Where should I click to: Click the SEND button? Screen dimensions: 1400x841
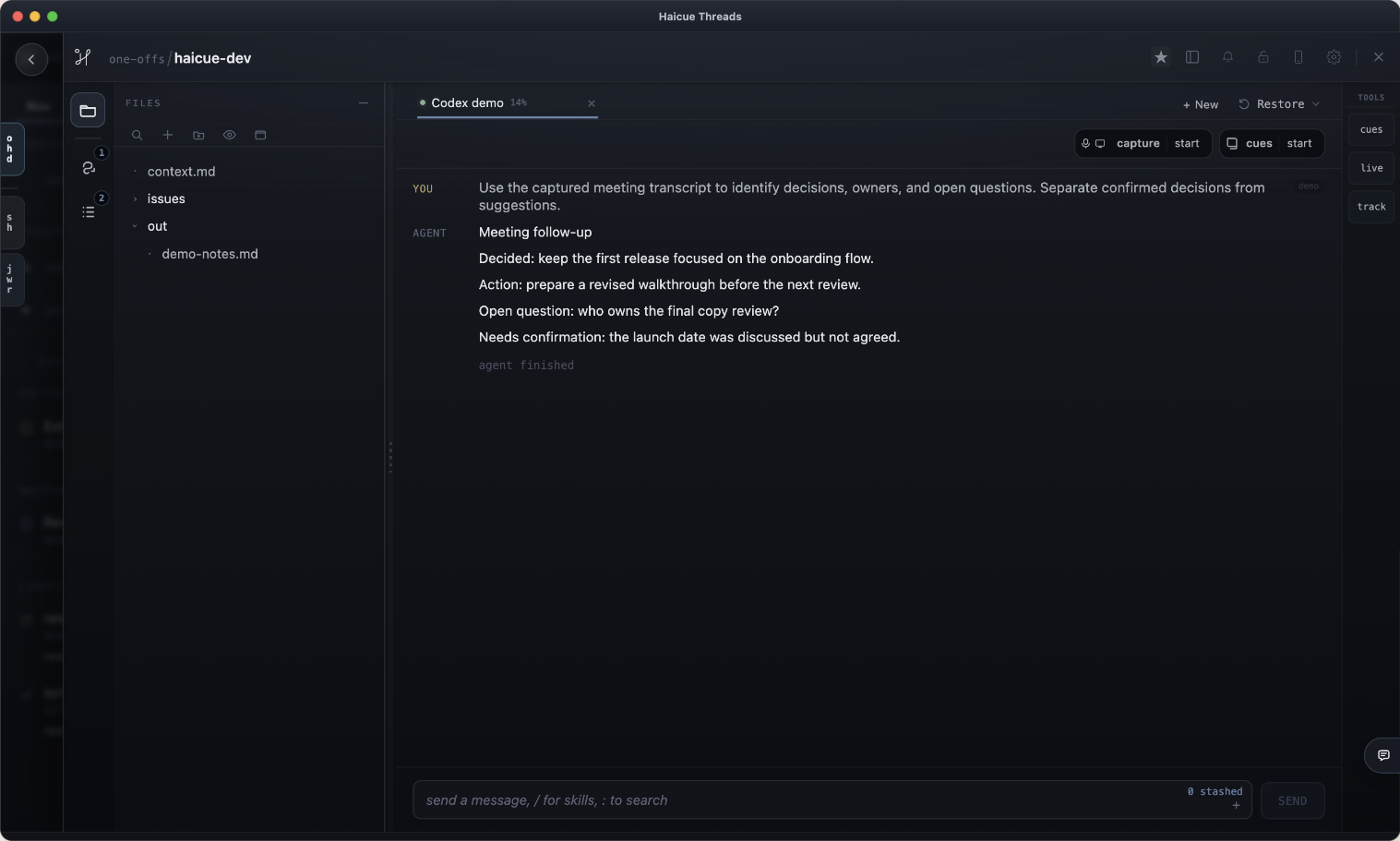point(1292,800)
